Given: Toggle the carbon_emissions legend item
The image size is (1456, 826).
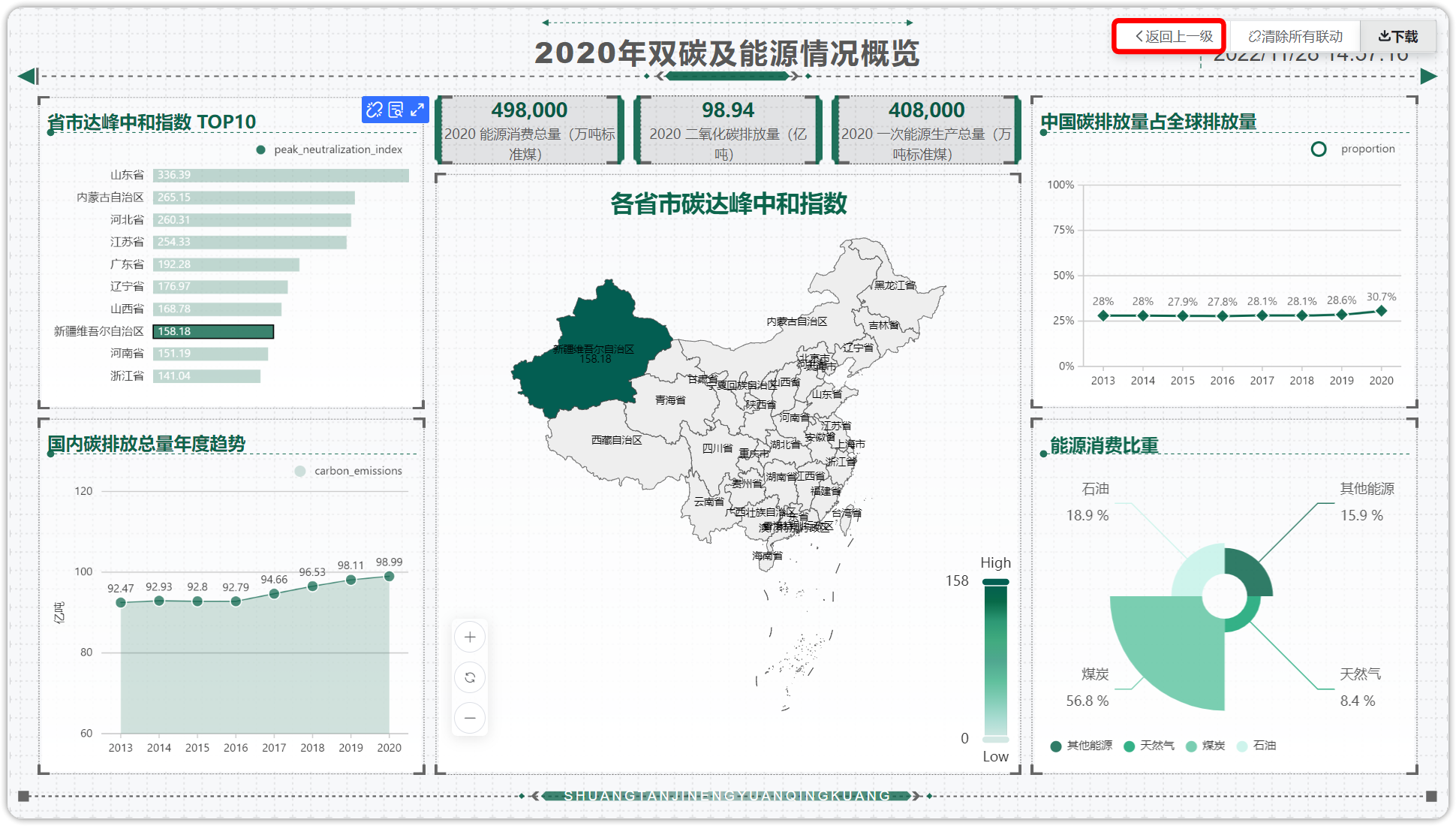Looking at the screenshot, I should [348, 471].
